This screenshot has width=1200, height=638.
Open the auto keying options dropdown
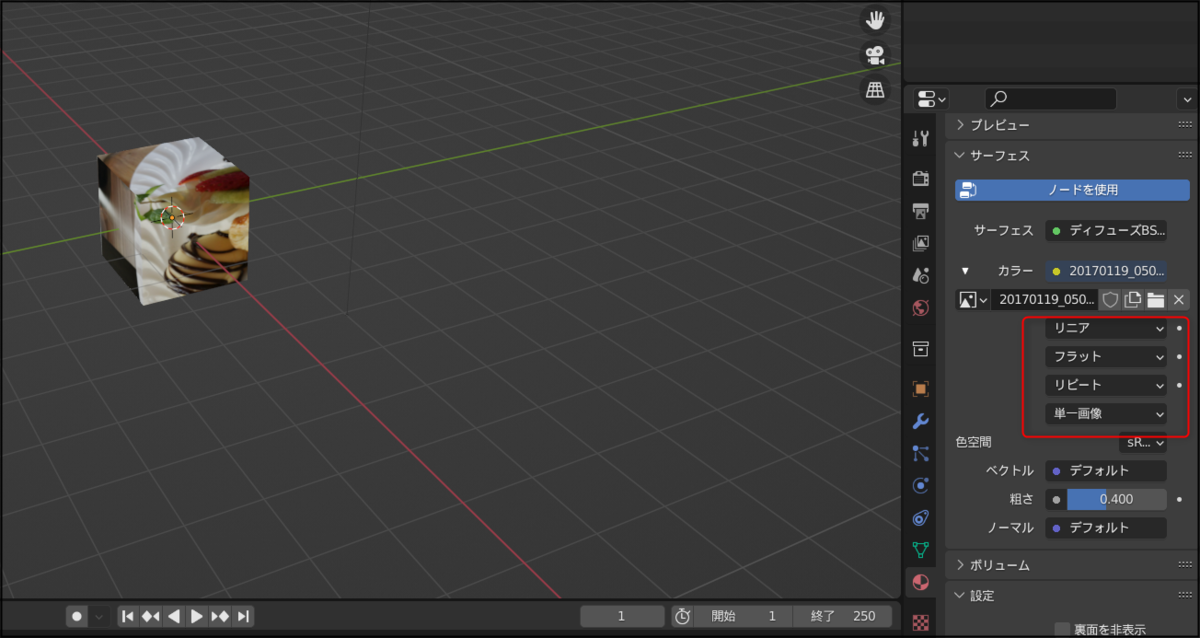(99, 616)
